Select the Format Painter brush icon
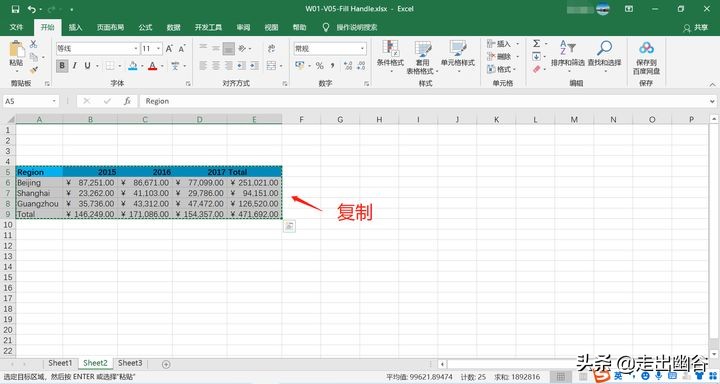 point(34,70)
